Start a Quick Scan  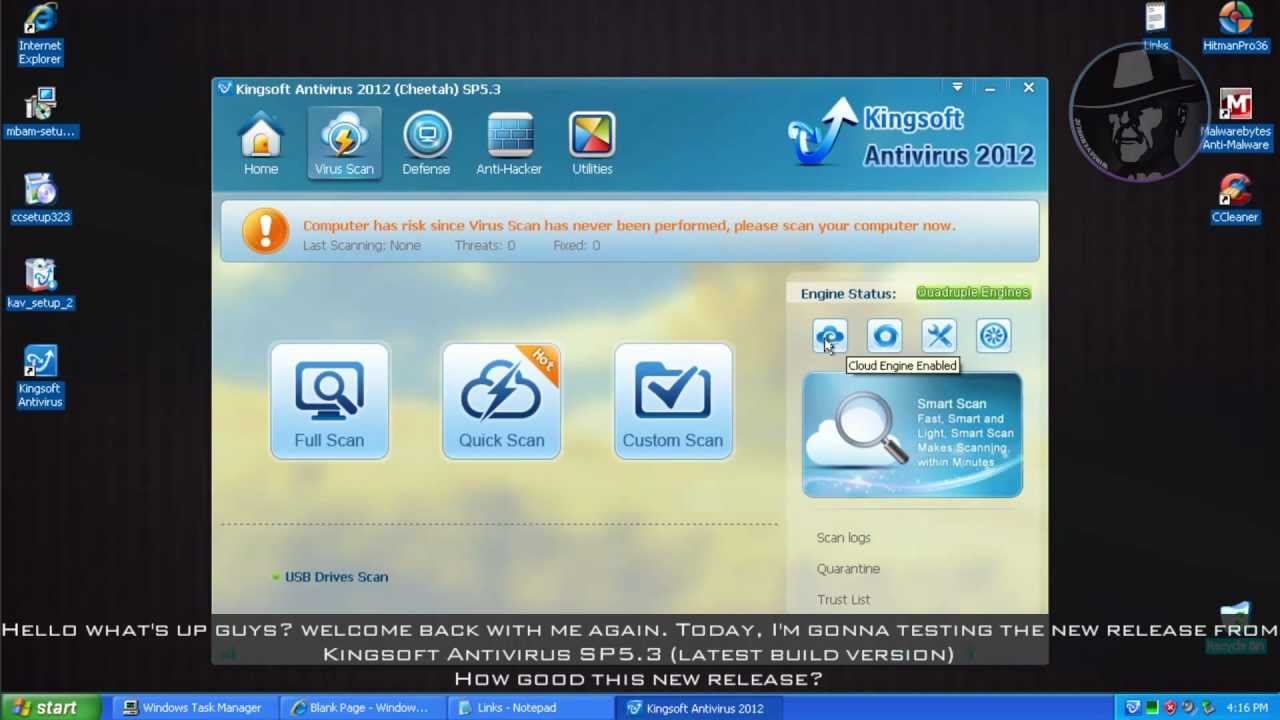tap(501, 401)
